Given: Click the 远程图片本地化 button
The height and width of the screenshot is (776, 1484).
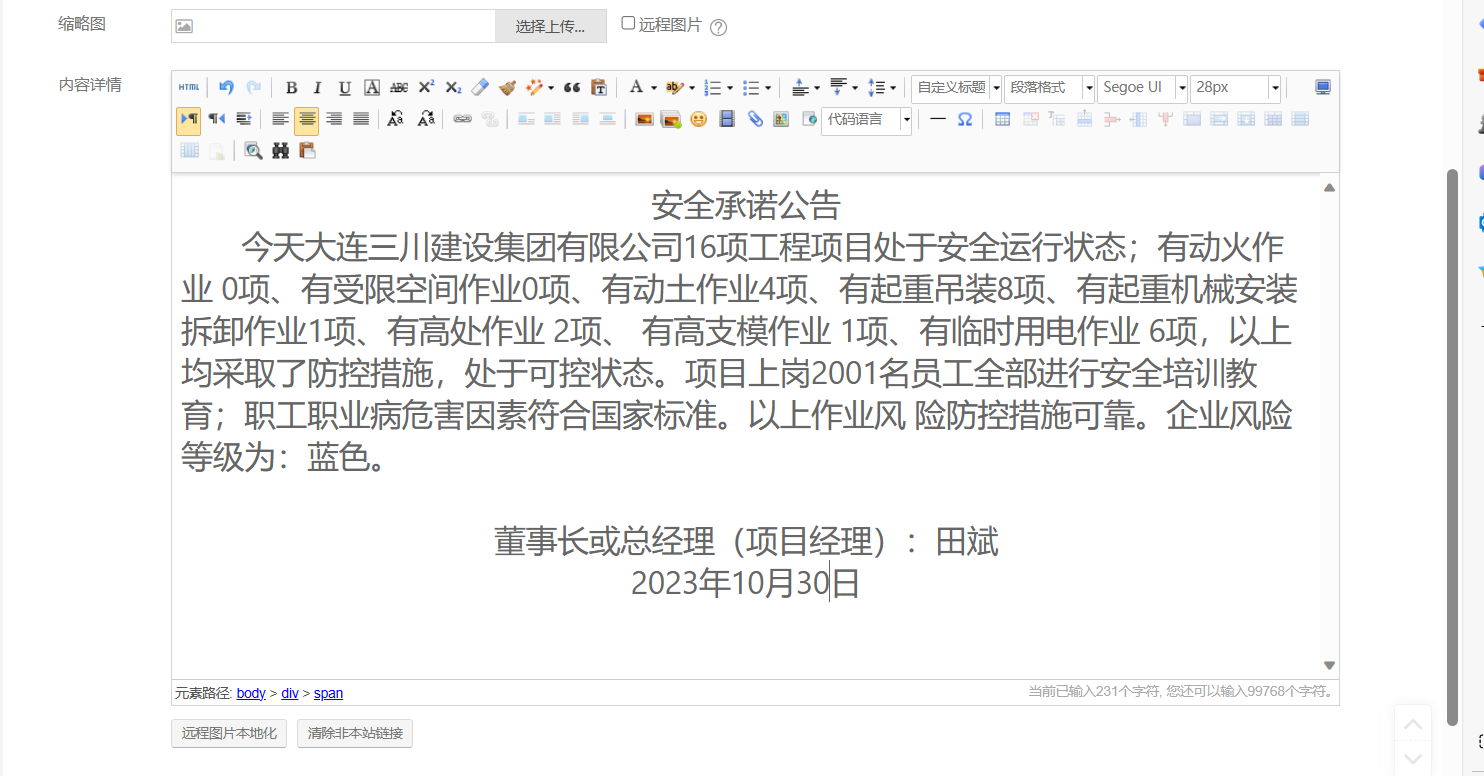Looking at the screenshot, I should pos(229,733).
